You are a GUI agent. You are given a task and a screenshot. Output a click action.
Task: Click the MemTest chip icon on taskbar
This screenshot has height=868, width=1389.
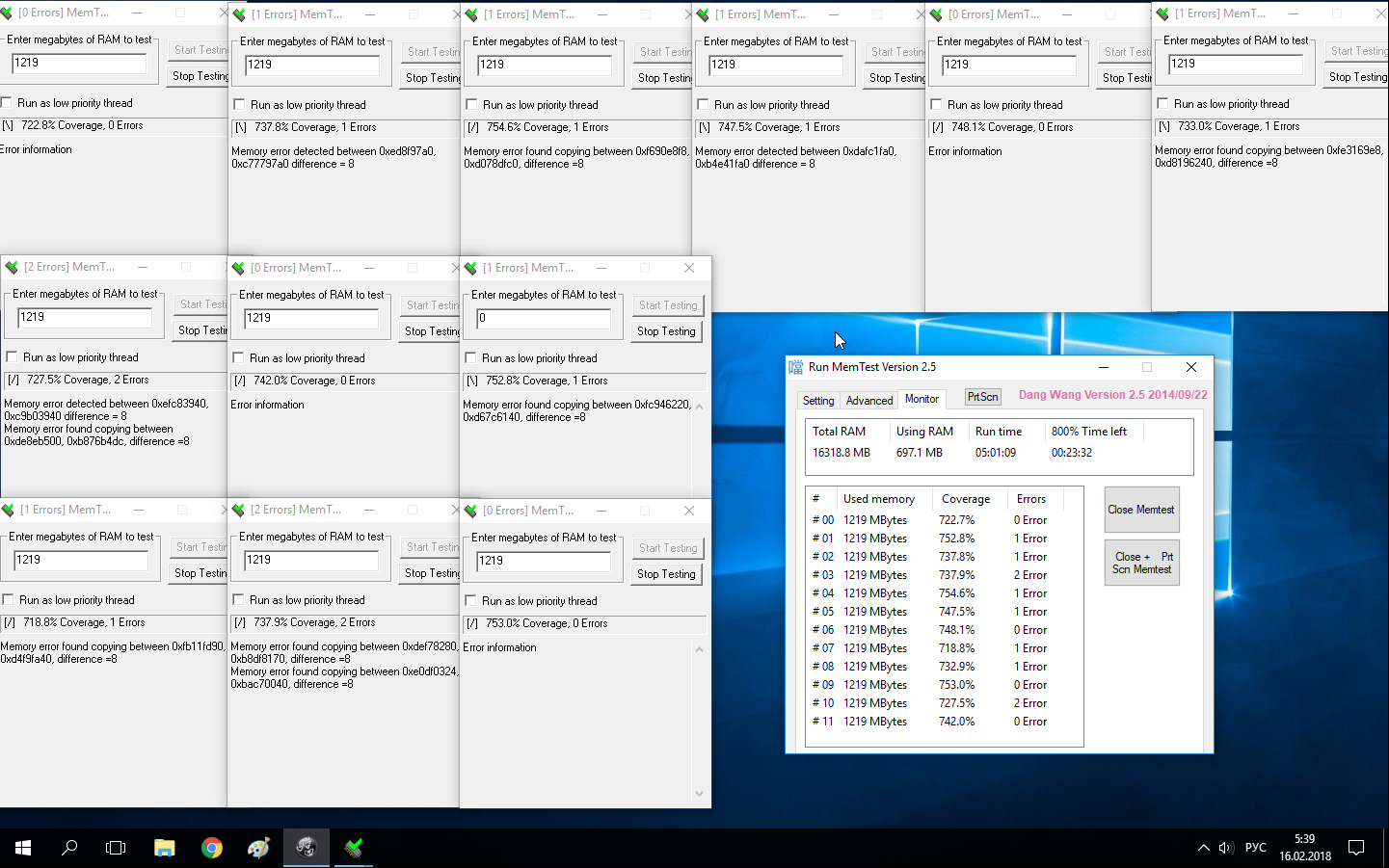[x=354, y=848]
